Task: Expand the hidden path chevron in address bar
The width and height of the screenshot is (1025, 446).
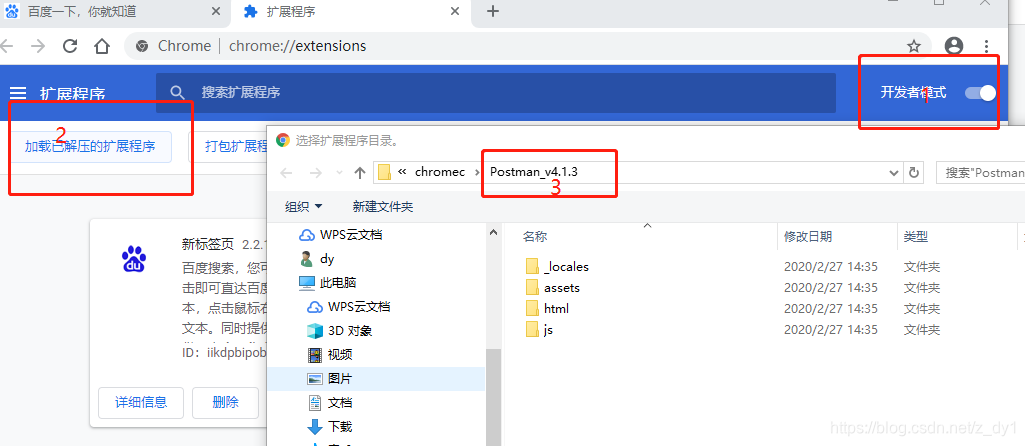Action: click(403, 172)
